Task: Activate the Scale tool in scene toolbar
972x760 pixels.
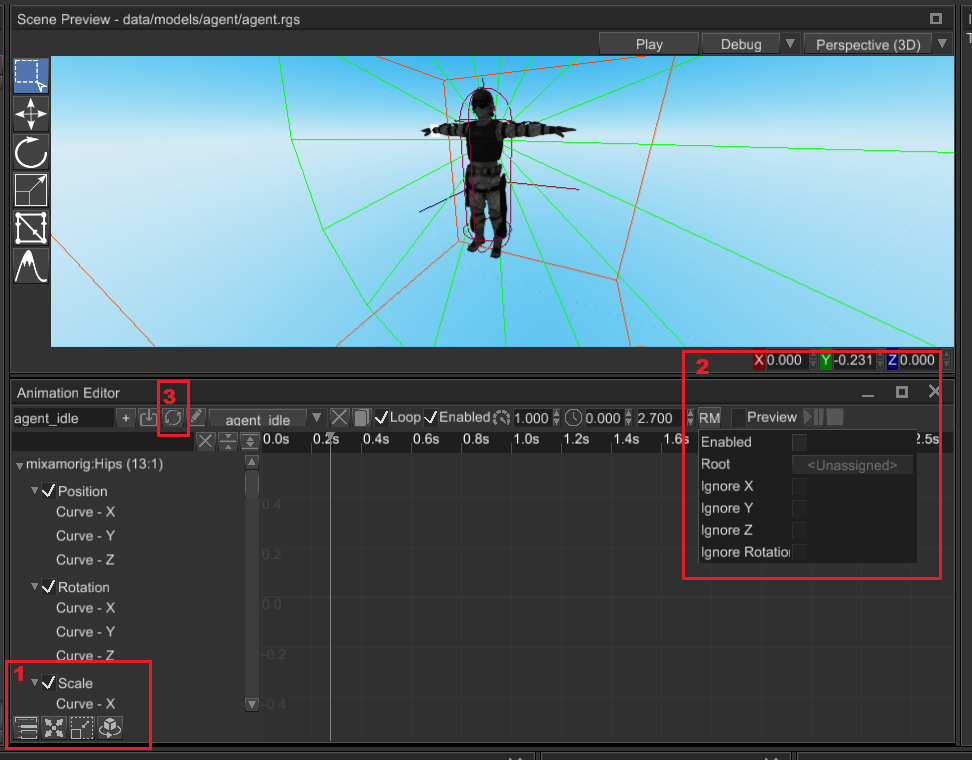Action: click(x=31, y=190)
